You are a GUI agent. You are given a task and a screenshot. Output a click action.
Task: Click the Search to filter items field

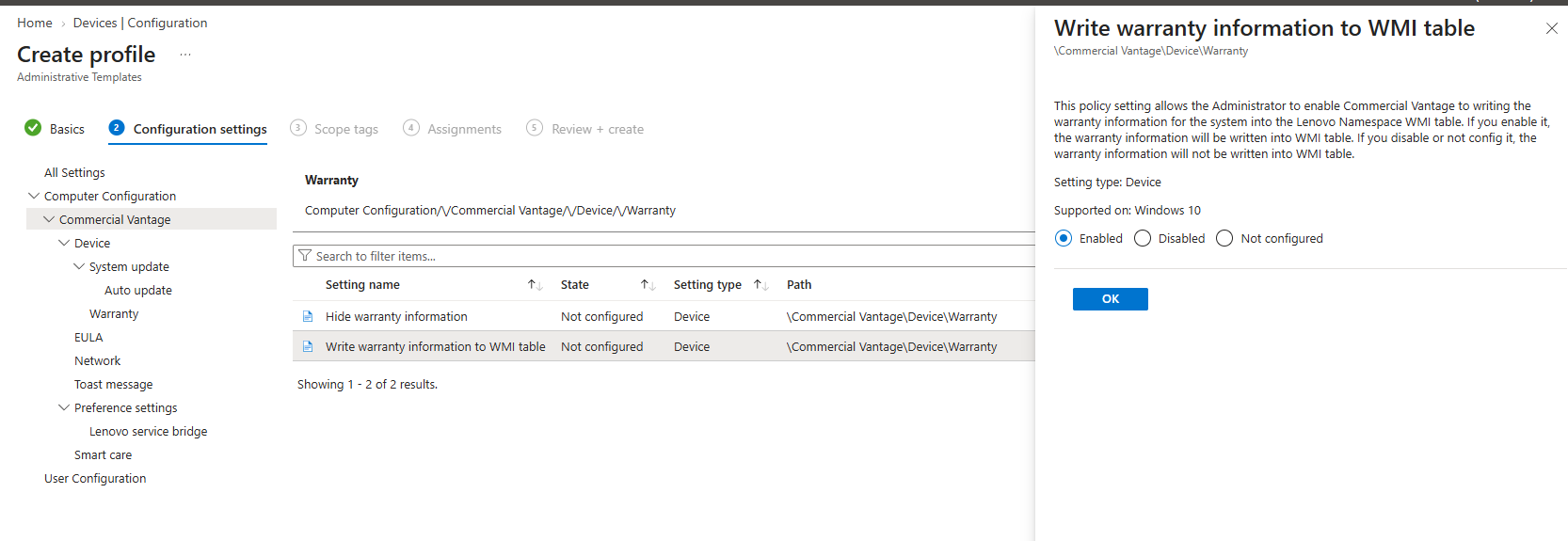coord(664,256)
